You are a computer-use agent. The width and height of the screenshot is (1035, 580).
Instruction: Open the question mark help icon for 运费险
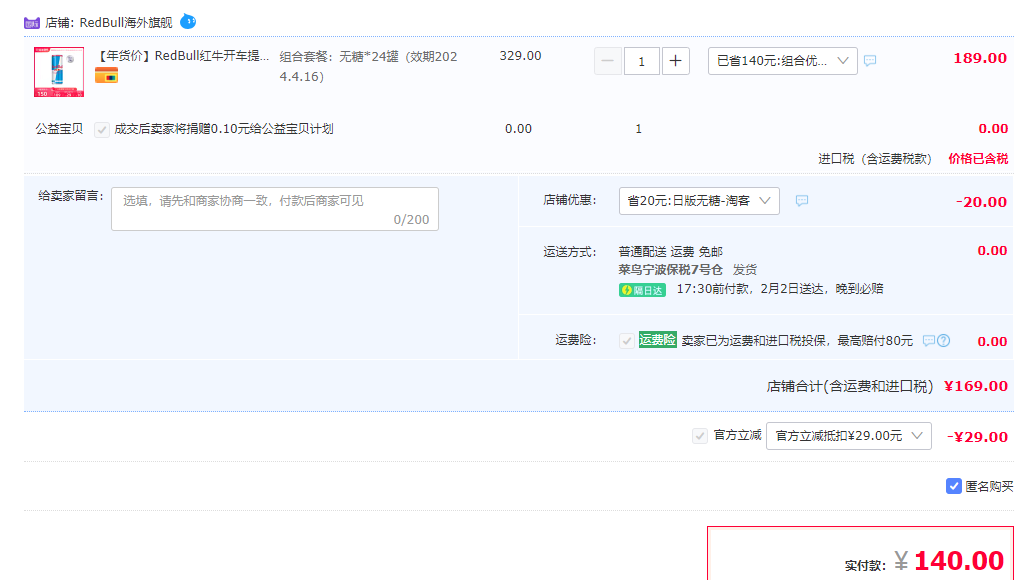coord(944,340)
